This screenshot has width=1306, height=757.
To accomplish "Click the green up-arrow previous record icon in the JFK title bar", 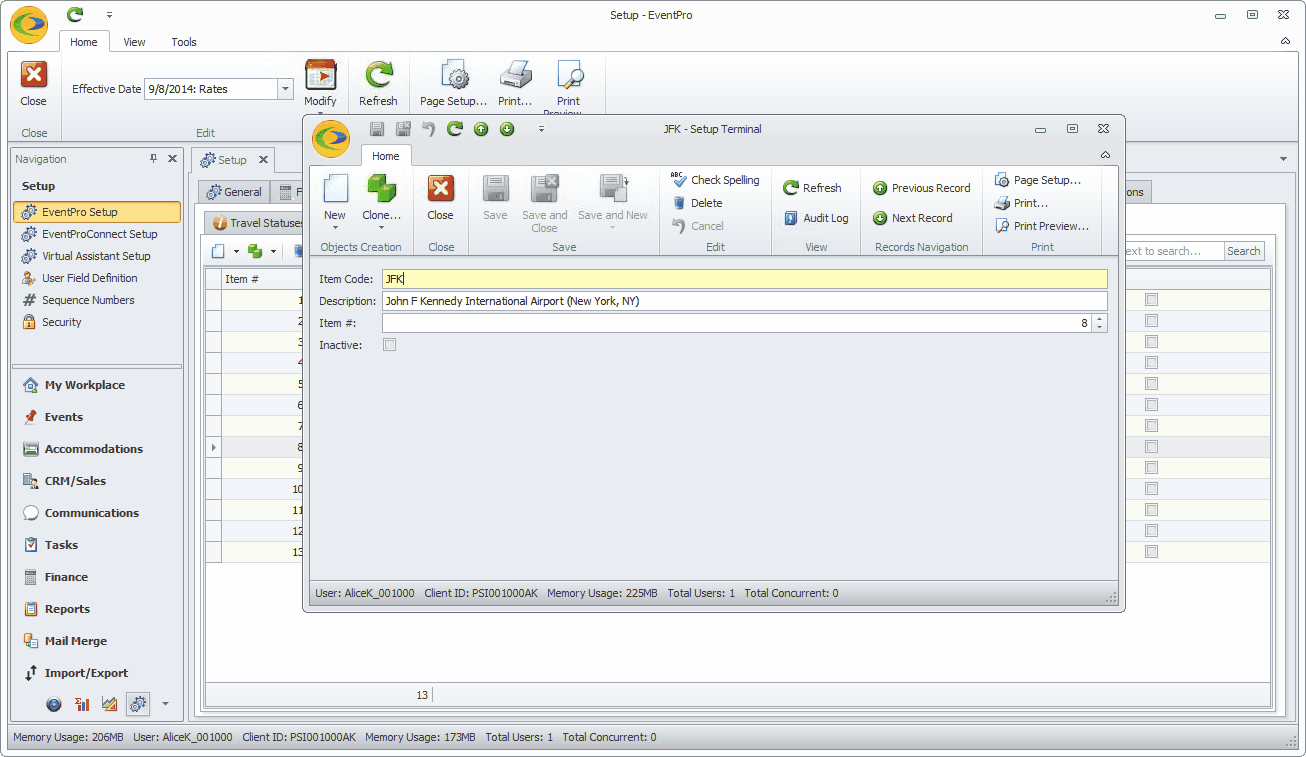I will [481, 129].
